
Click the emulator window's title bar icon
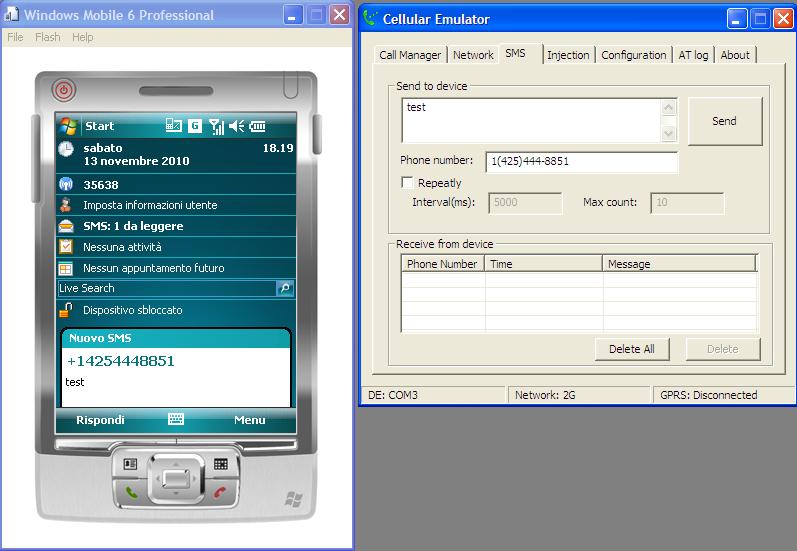(x=11, y=15)
